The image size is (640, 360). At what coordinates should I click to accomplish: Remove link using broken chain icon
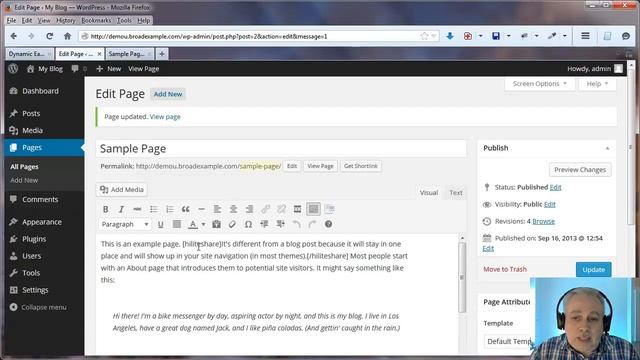[281, 209]
